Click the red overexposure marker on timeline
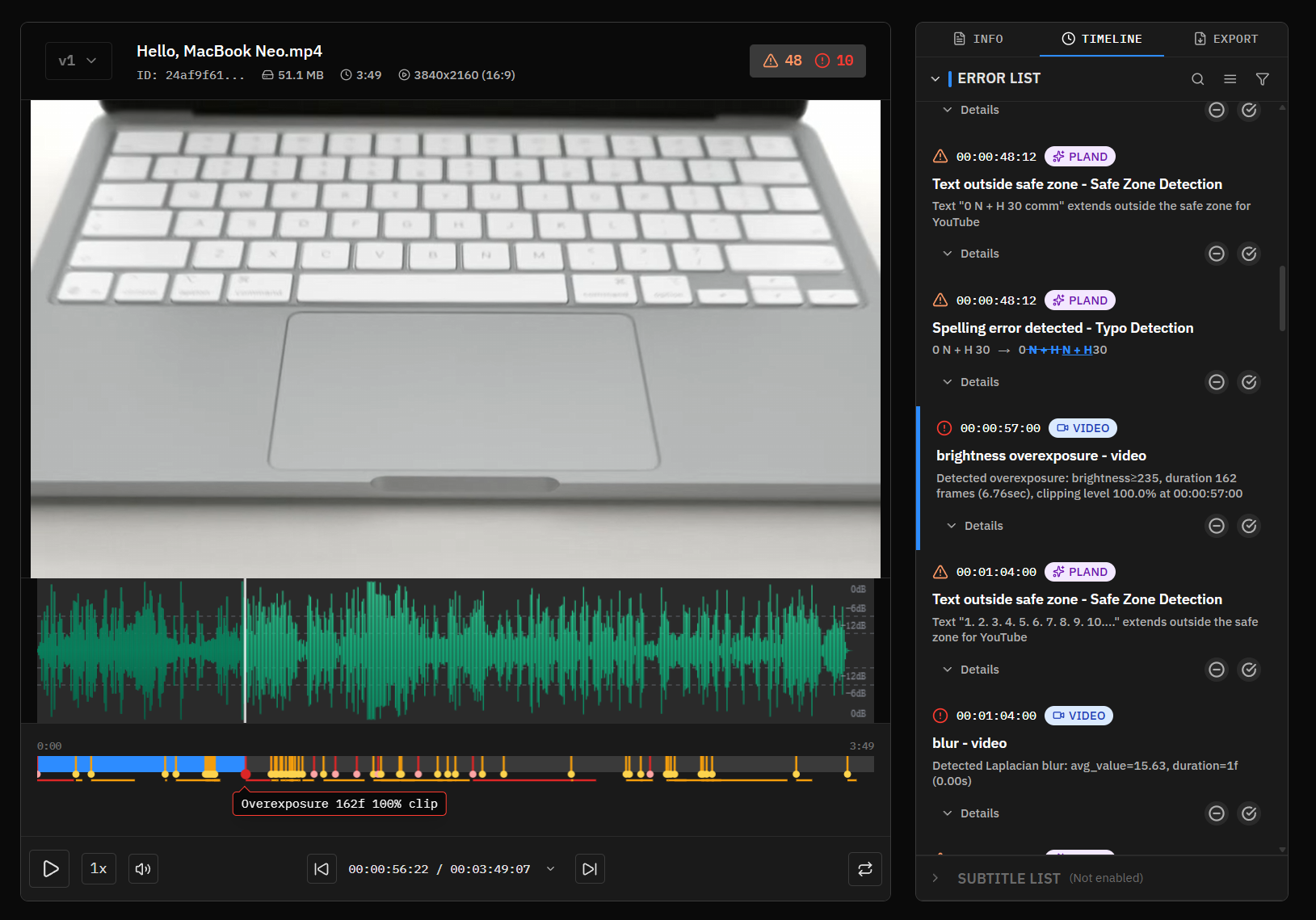The image size is (1316, 920). coord(246,775)
